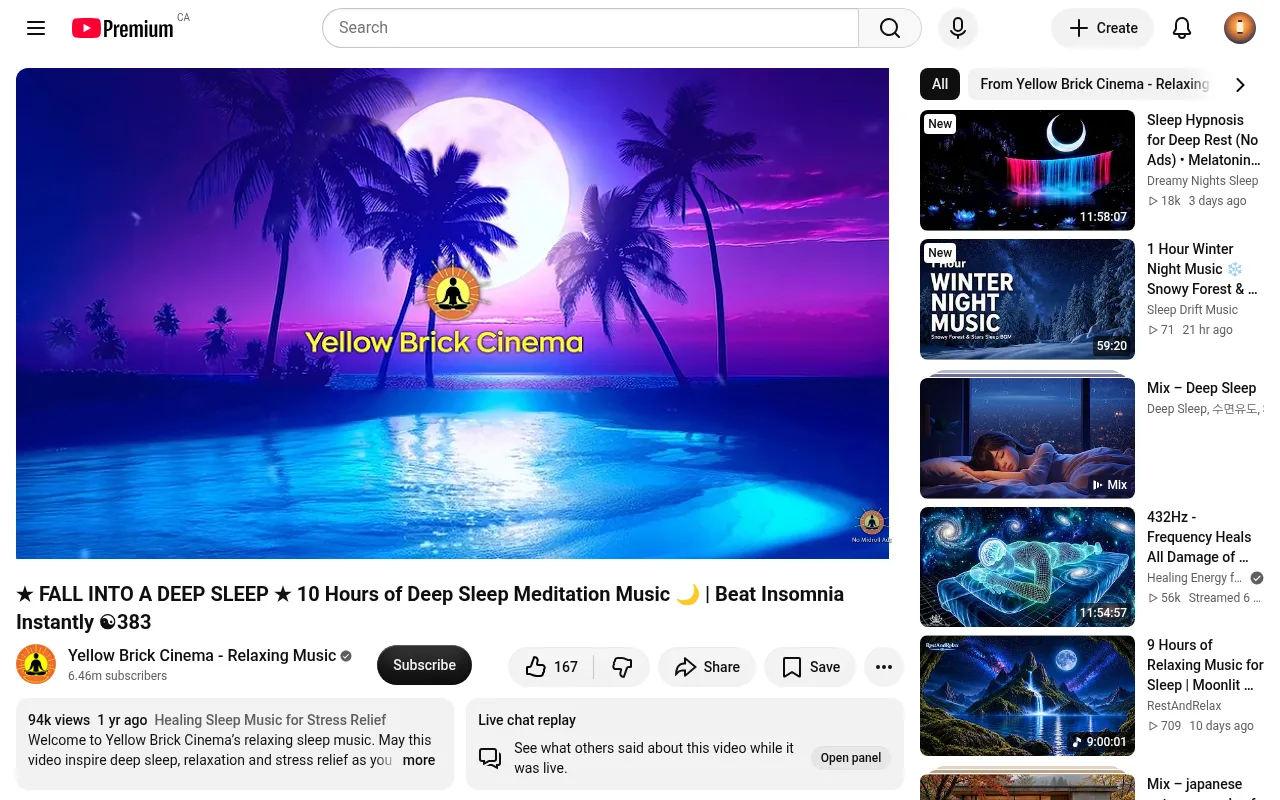This screenshot has height=800, width=1280.
Task: Click the Share button
Action: coord(707,667)
